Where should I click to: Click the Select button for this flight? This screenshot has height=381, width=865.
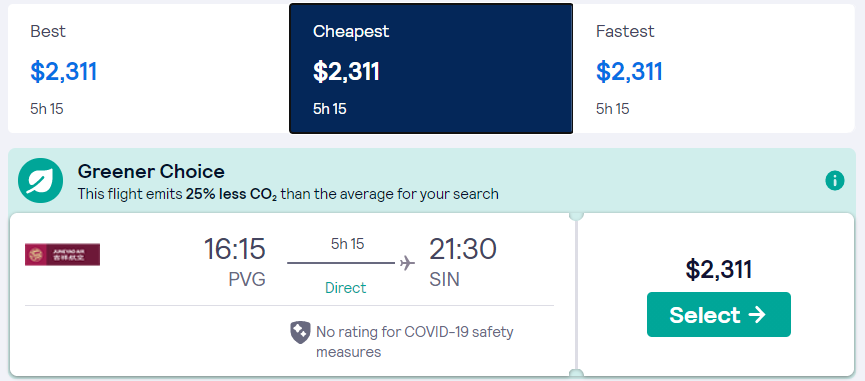coord(719,314)
